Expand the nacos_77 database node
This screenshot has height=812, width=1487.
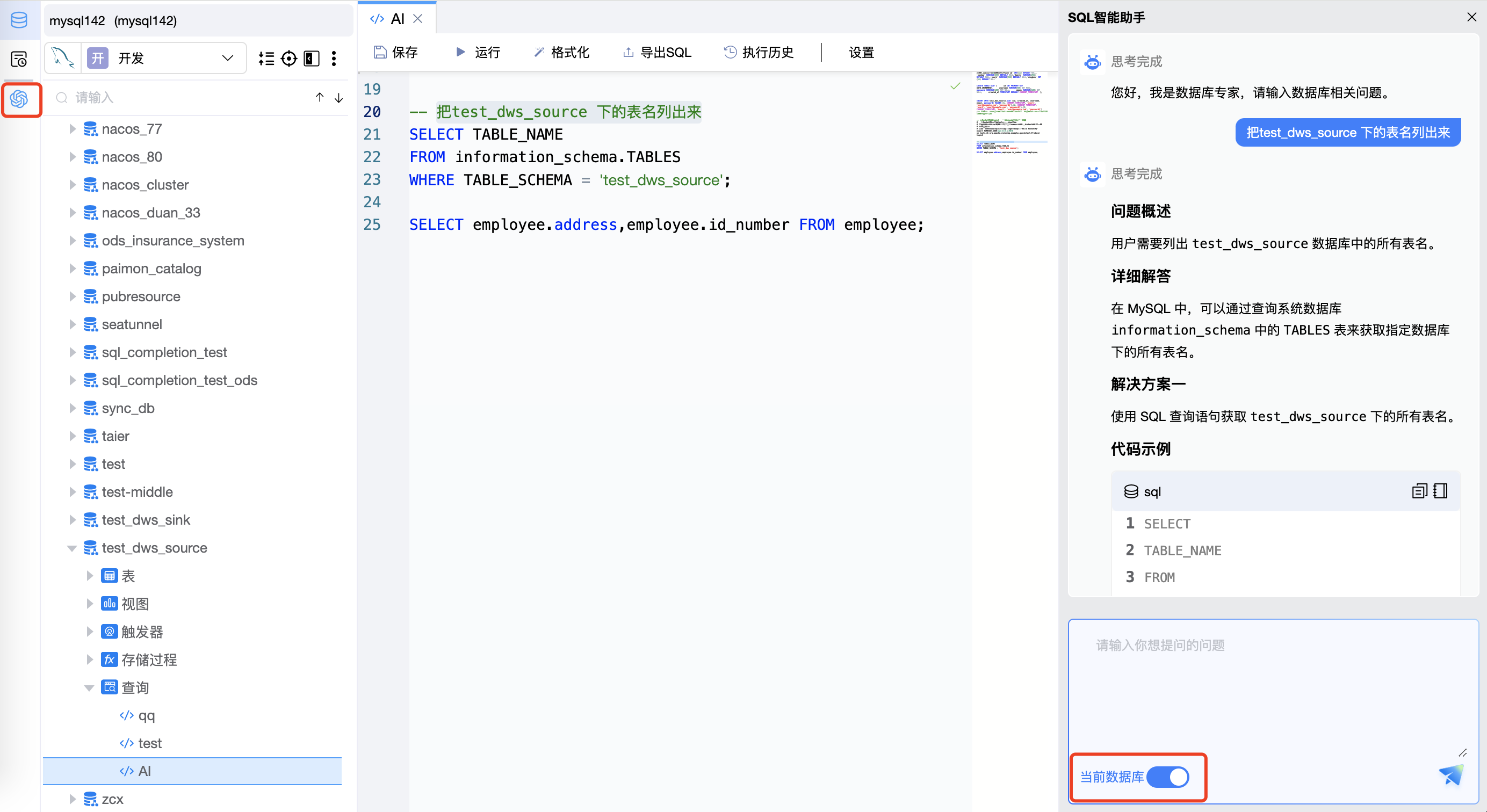[71, 129]
